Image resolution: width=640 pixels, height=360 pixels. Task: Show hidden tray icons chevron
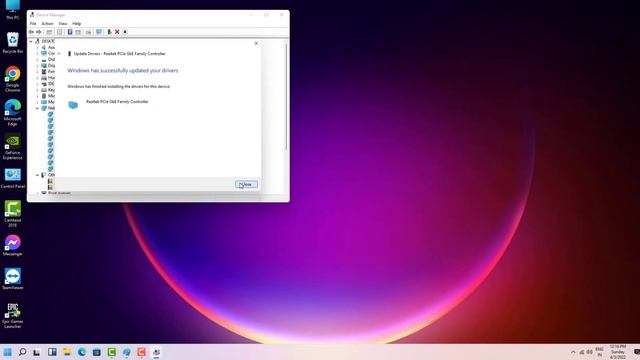click(573, 352)
